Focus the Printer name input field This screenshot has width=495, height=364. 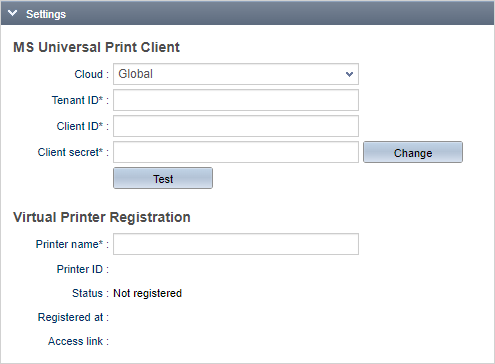pos(236,244)
